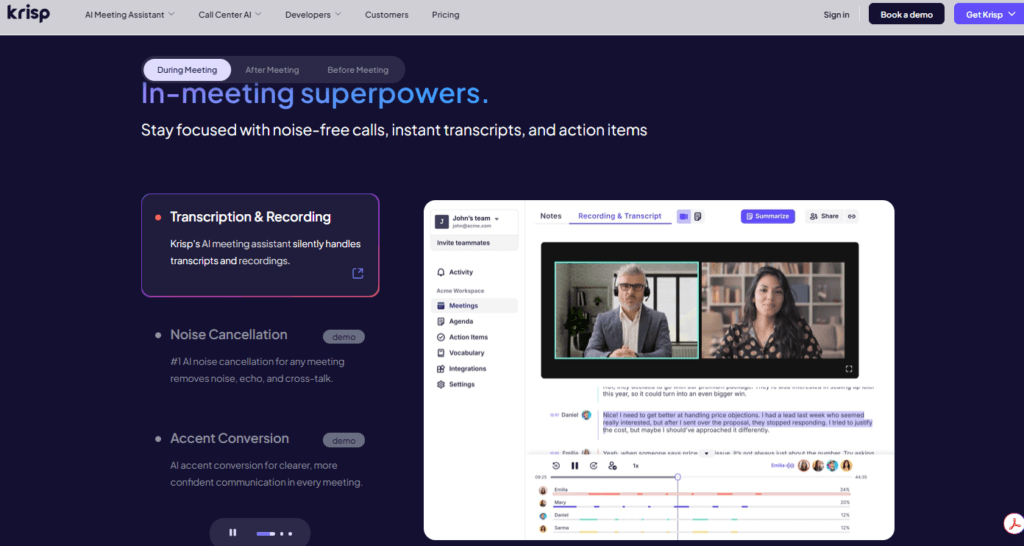The width and height of the screenshot is (1024, 546).
Task: Select Noise Cancellation feature
Action: coord(229,334)
